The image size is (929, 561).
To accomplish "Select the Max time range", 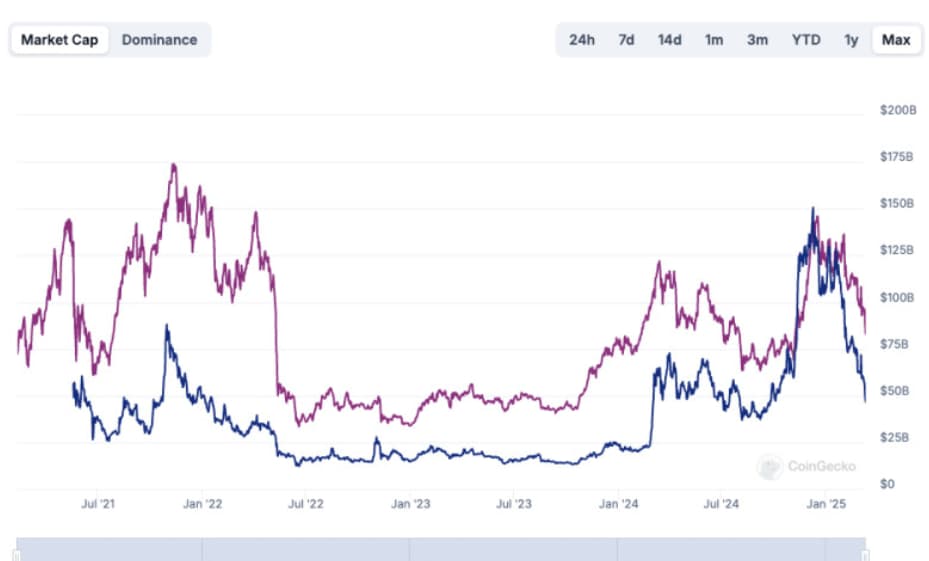I will [896, 40].
